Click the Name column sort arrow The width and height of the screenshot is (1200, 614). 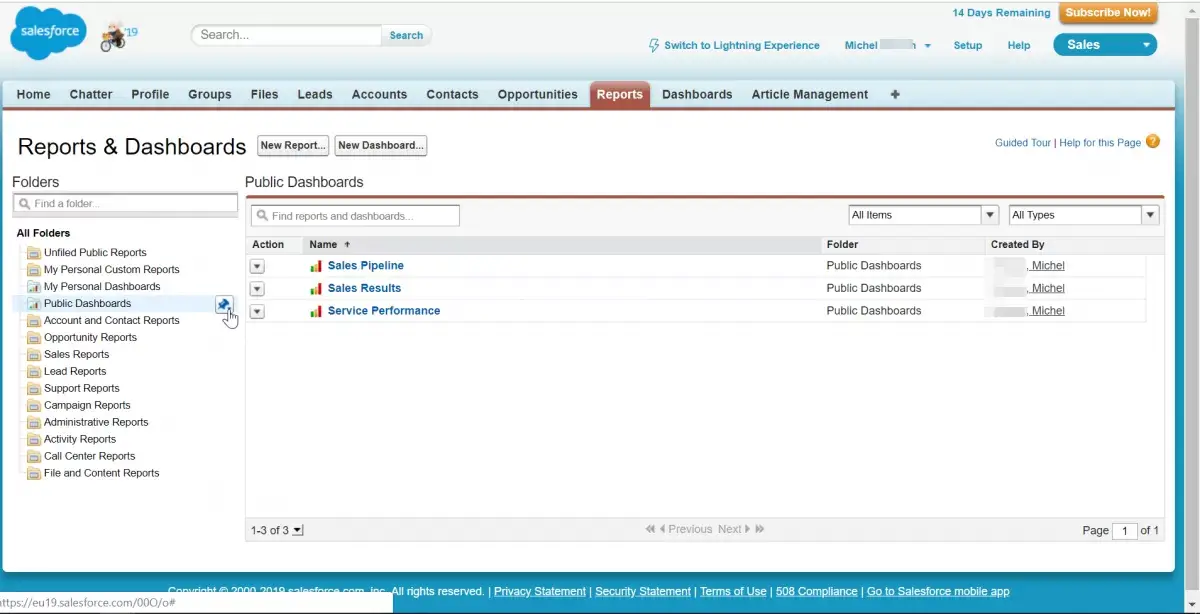[x=347, y=244]
